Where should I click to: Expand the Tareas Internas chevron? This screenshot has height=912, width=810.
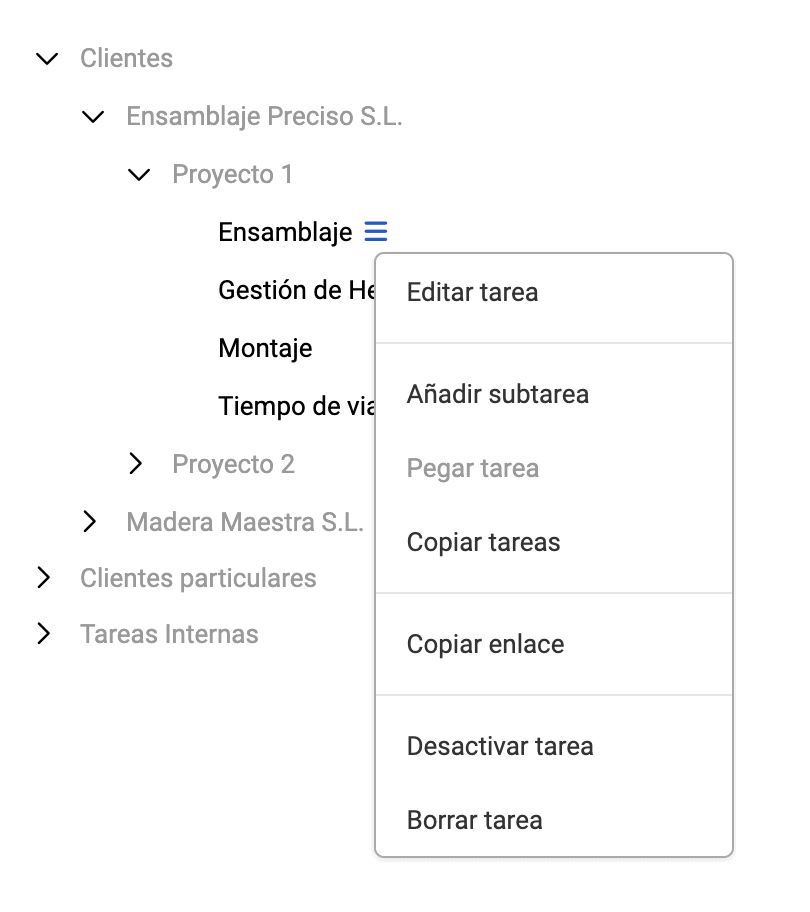click(x=44, y=634)
